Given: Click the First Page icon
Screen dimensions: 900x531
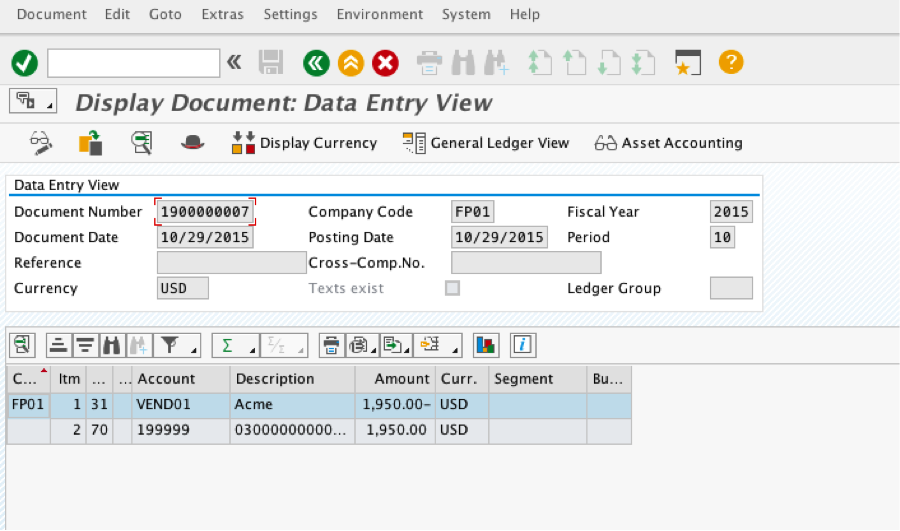Looking at the screenshot, I should pos(540,63).
